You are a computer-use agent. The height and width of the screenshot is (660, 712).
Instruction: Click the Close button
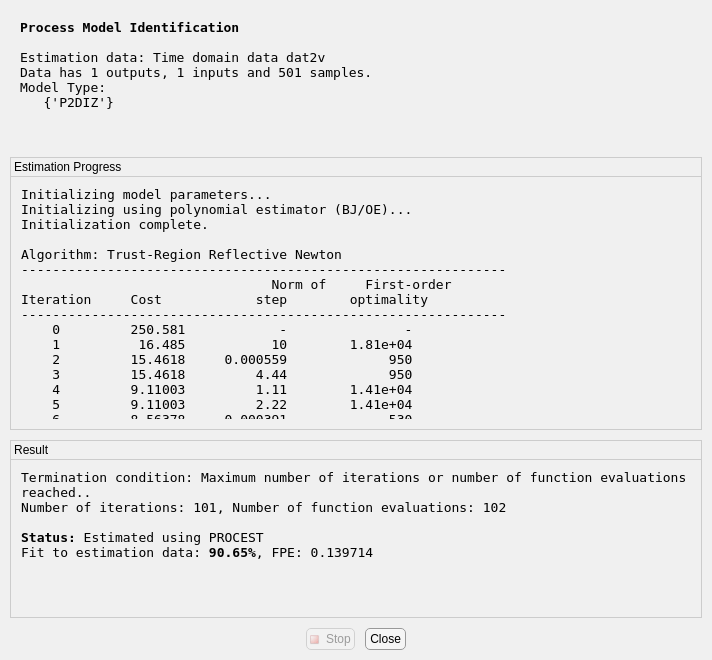point(385,639)
